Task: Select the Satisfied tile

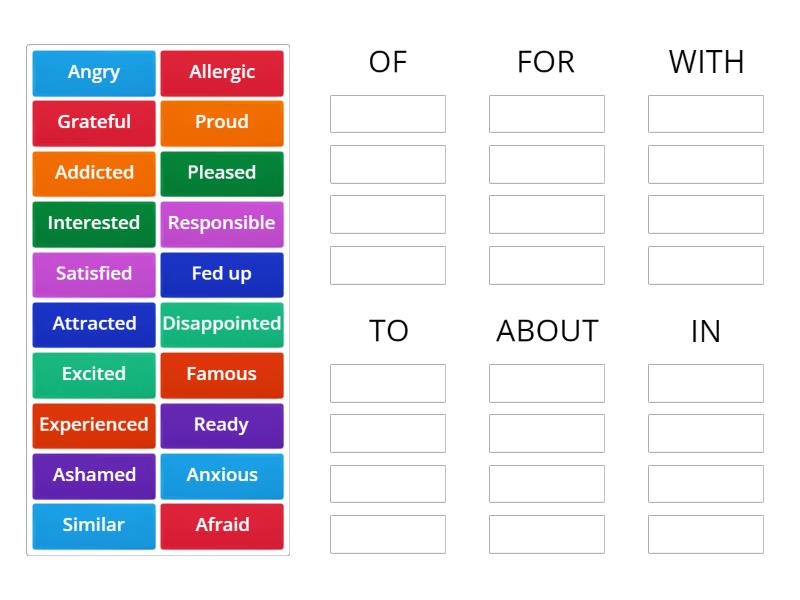Action: [93, 274]
